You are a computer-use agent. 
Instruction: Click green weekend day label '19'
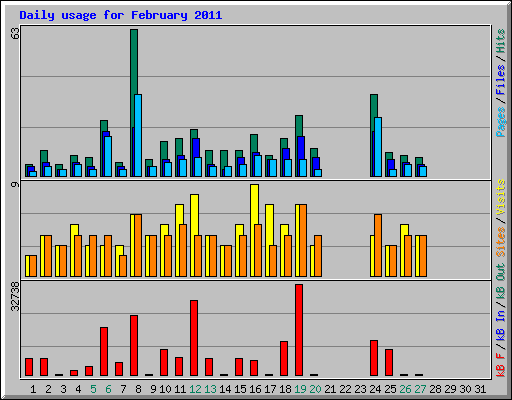[x=300, y=389]
